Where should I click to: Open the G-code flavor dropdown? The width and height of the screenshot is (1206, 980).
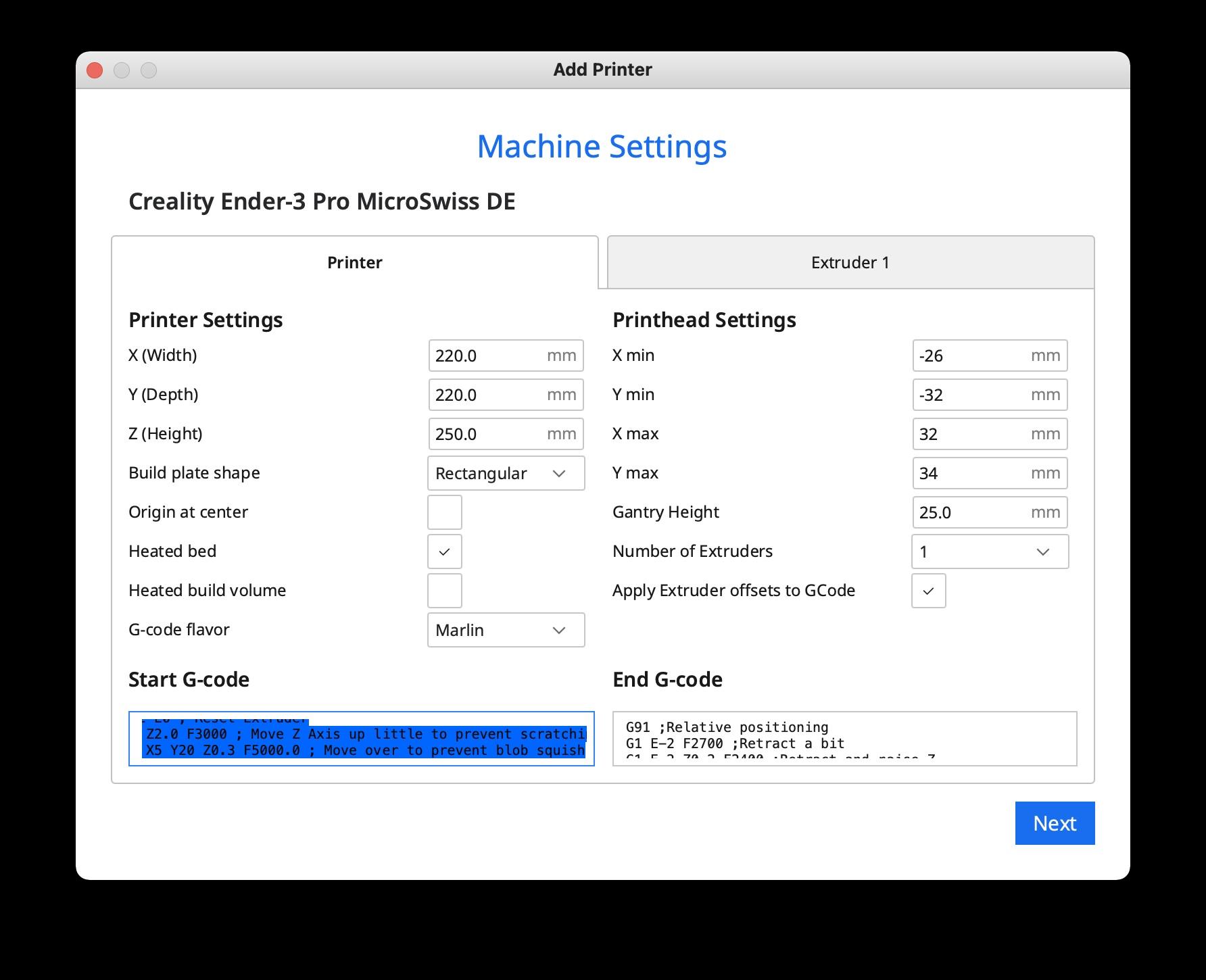point(506,630)
